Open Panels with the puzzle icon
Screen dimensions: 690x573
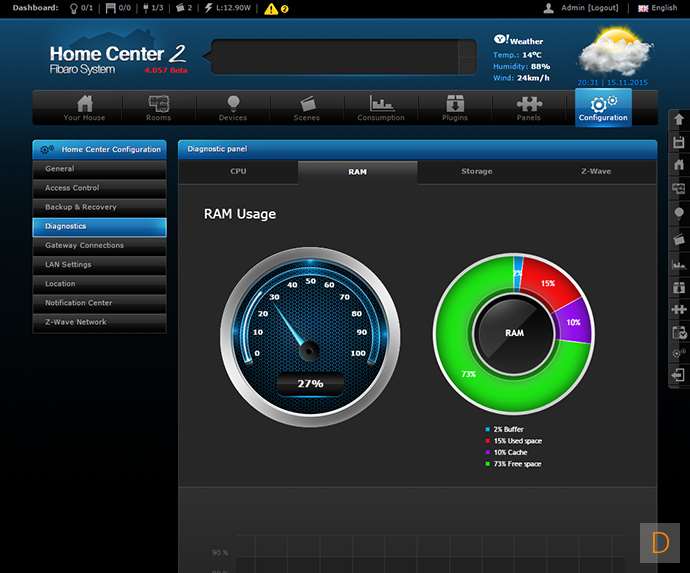point(529,107)
